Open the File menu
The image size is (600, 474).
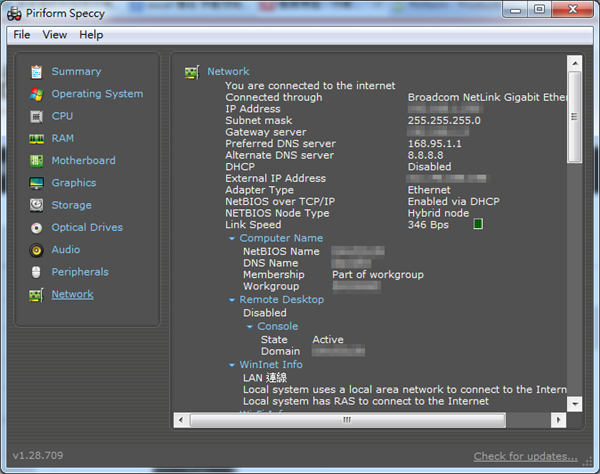22,35
